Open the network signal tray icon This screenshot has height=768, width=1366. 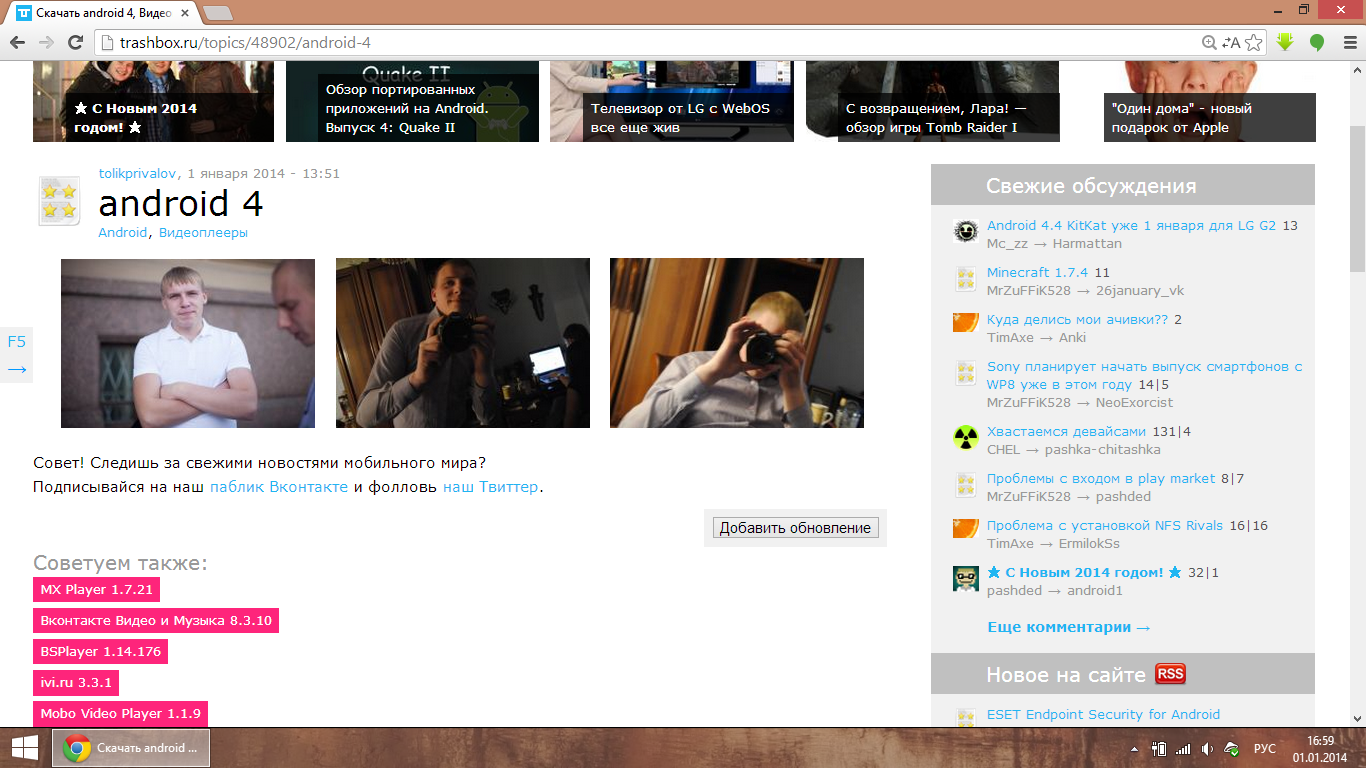pyautogui.click(x=1184, y=748)
